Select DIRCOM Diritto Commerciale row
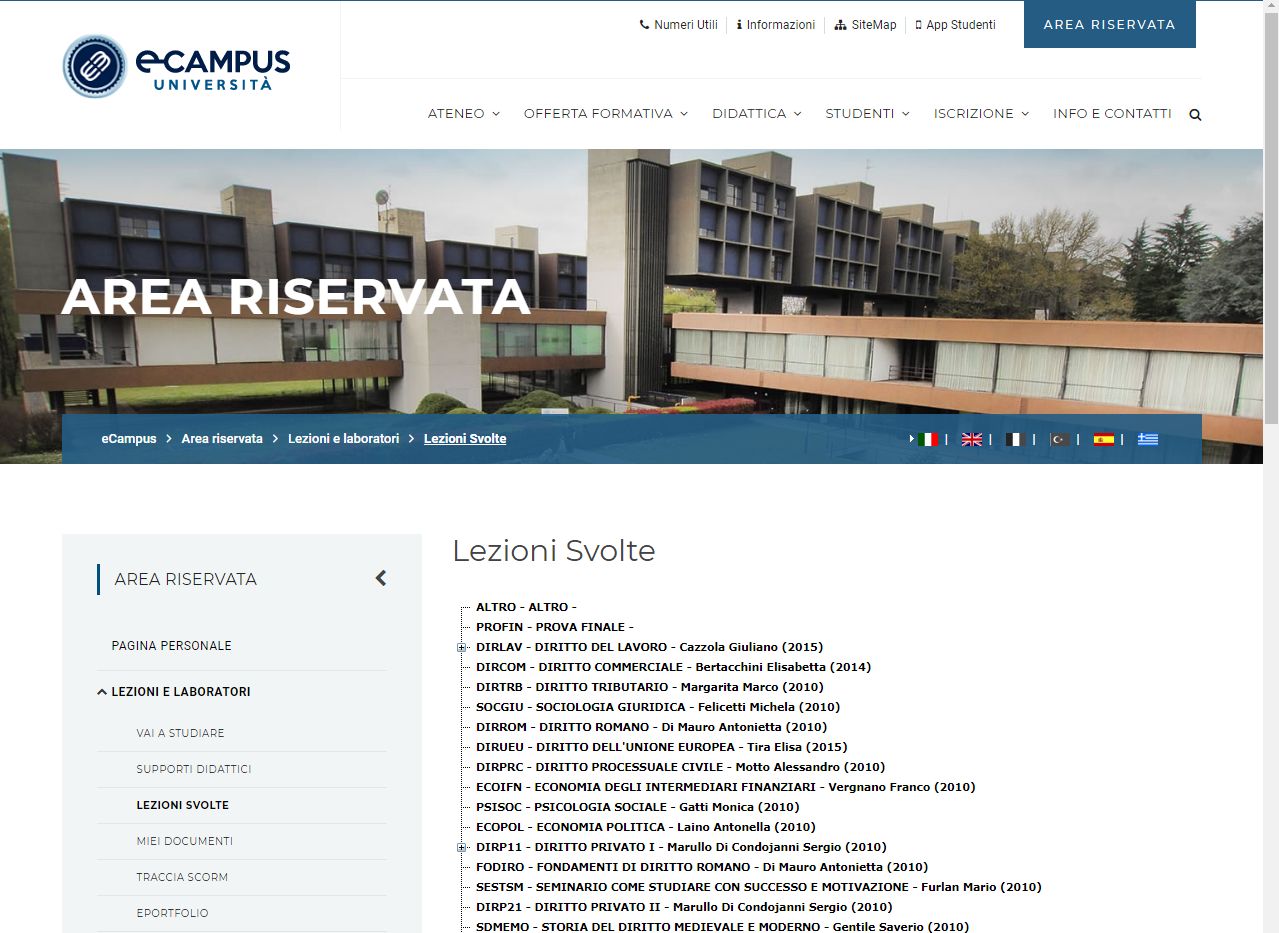1279x933 pixels. 673,667
